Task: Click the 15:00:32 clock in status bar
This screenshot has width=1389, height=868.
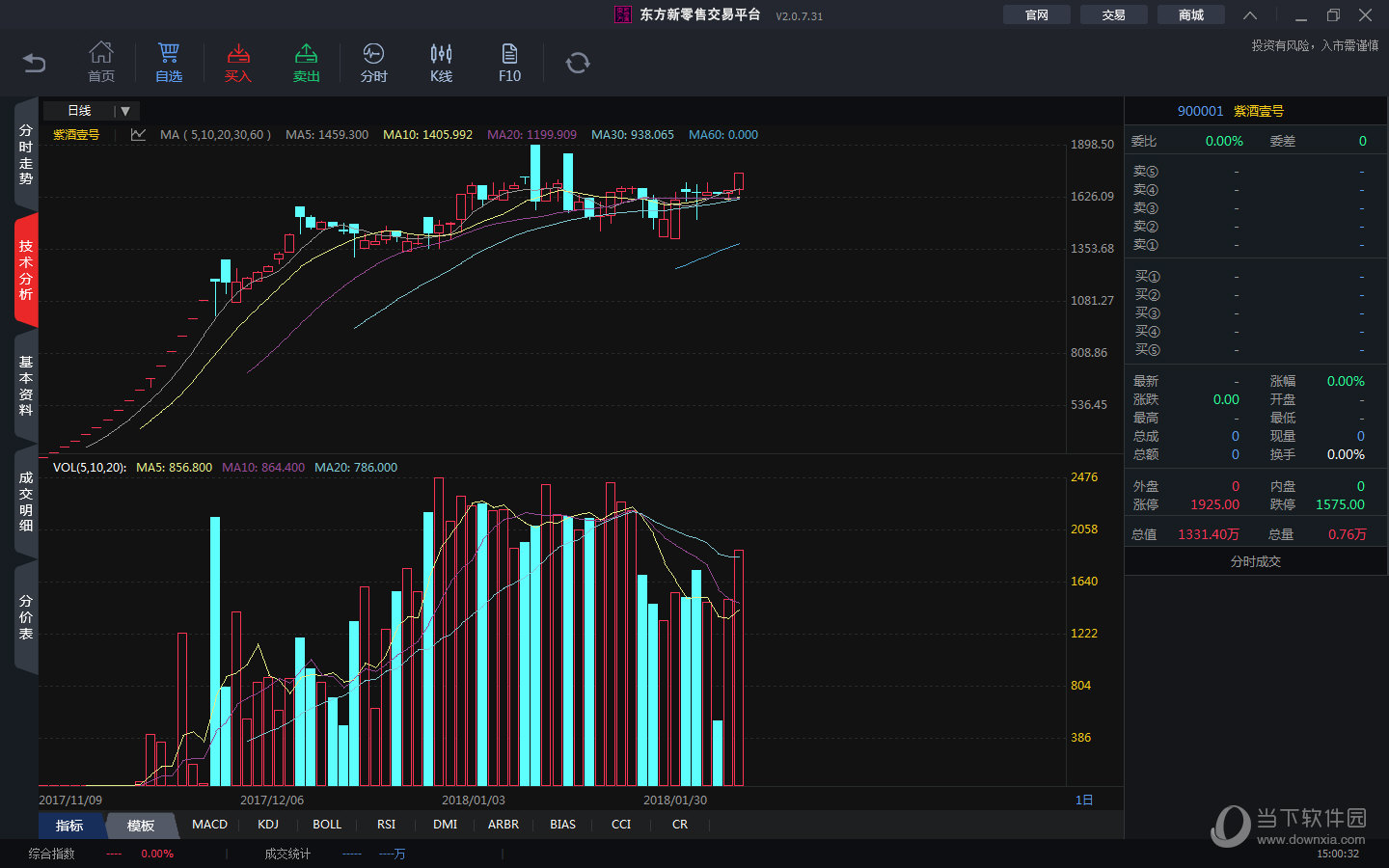Action: coord(1338,854)
